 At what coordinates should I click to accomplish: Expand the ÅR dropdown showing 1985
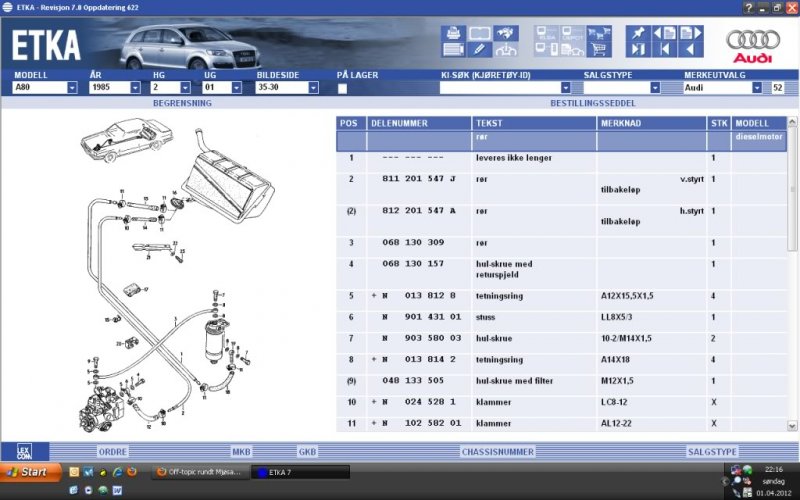(x=134, y=88)
